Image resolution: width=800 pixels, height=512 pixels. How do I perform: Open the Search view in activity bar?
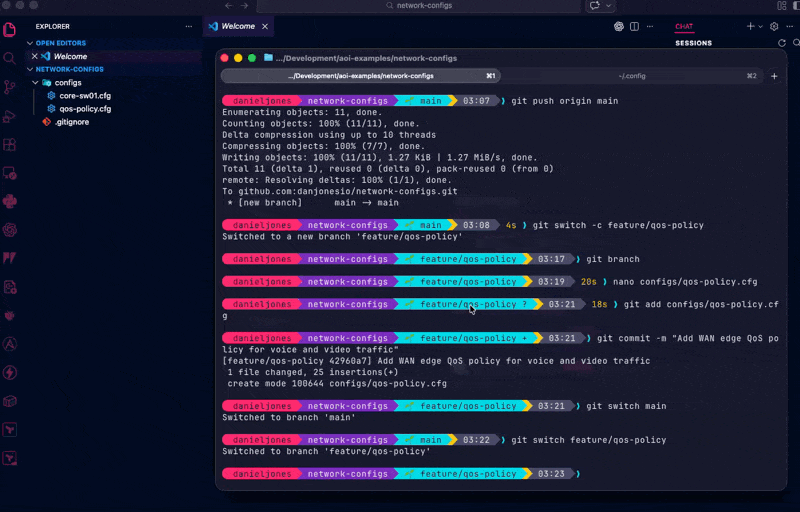[x=10, y=58]
